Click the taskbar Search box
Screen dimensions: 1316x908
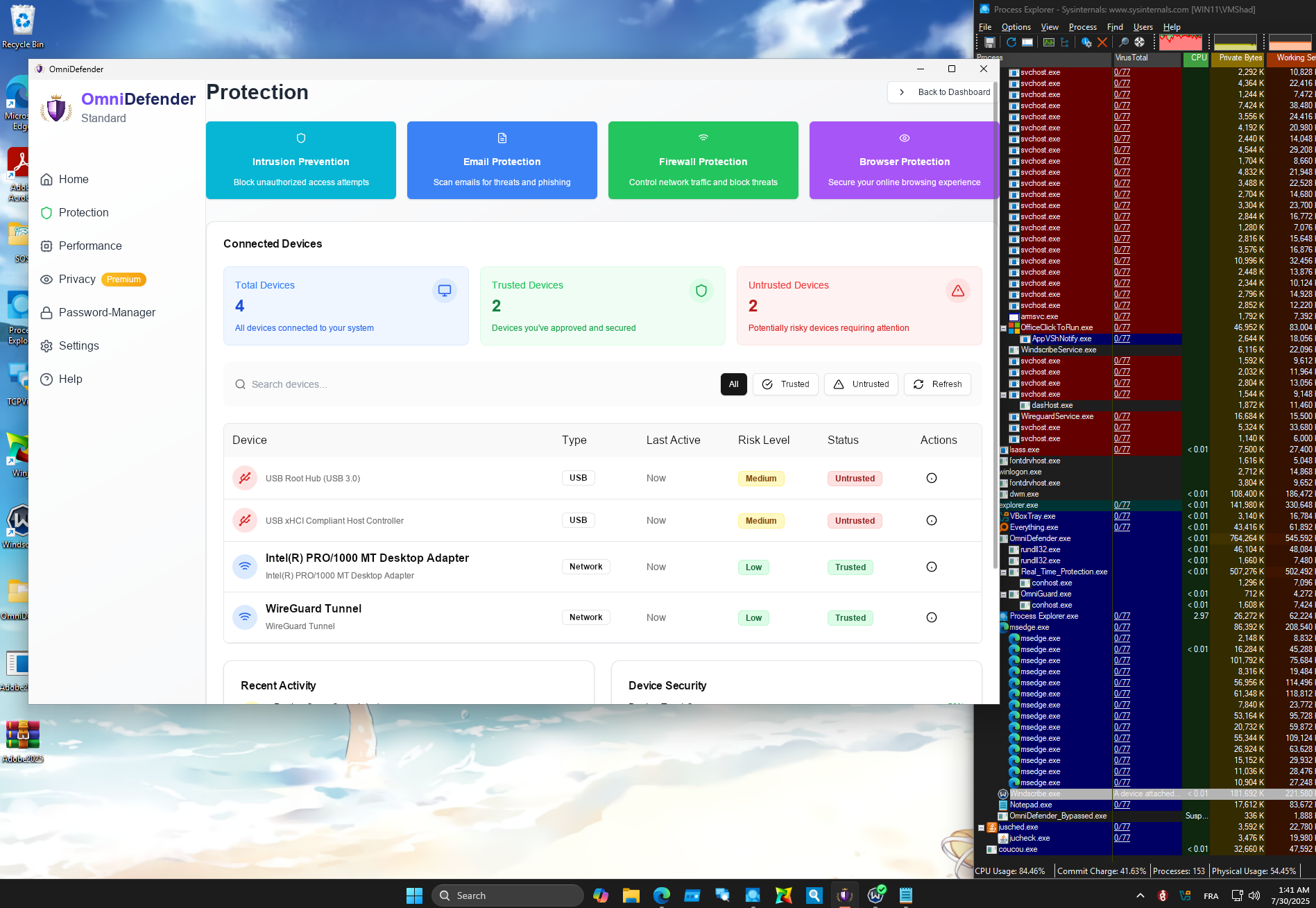pyautogui.click(x=507, y=896)
